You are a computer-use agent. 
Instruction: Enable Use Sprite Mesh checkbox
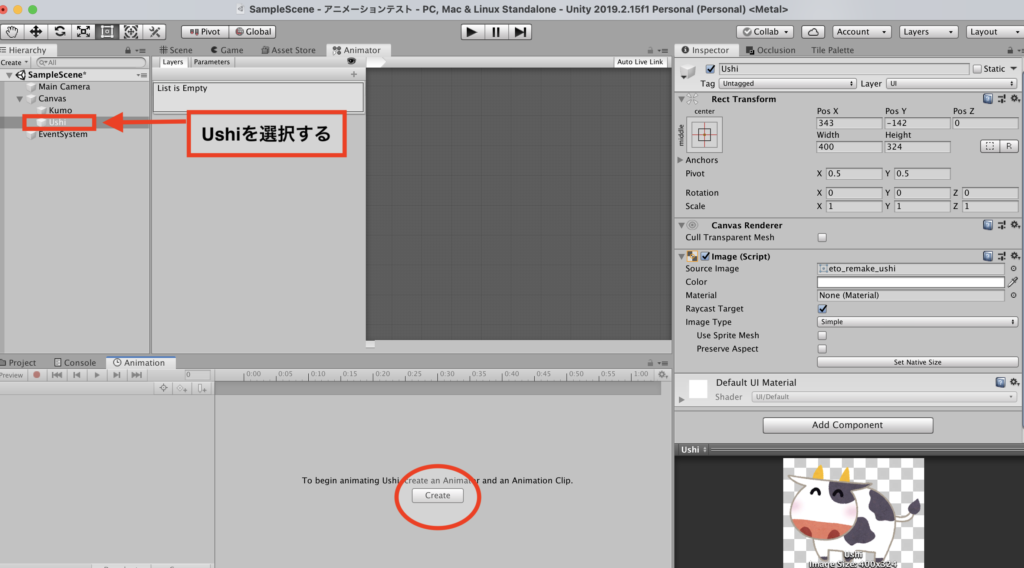(822, 336)
